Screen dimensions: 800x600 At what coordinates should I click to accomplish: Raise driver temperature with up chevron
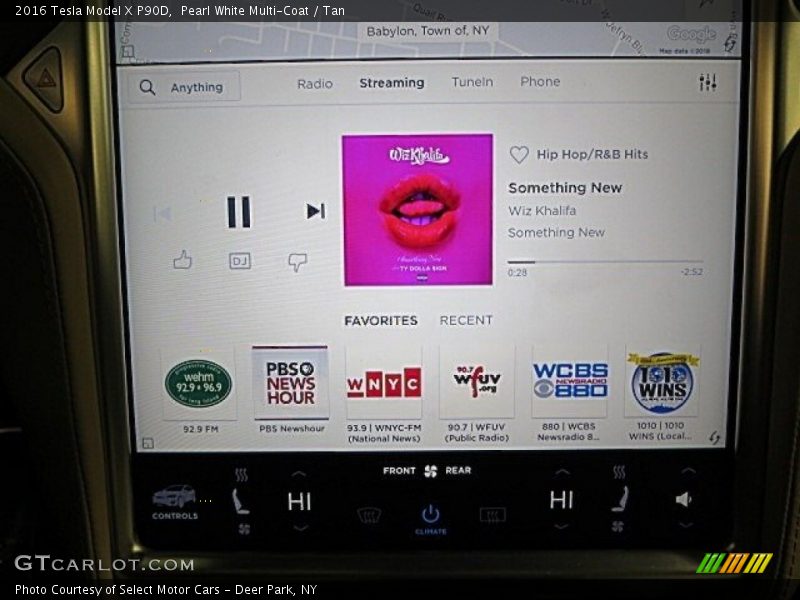(x=299, y=474)
